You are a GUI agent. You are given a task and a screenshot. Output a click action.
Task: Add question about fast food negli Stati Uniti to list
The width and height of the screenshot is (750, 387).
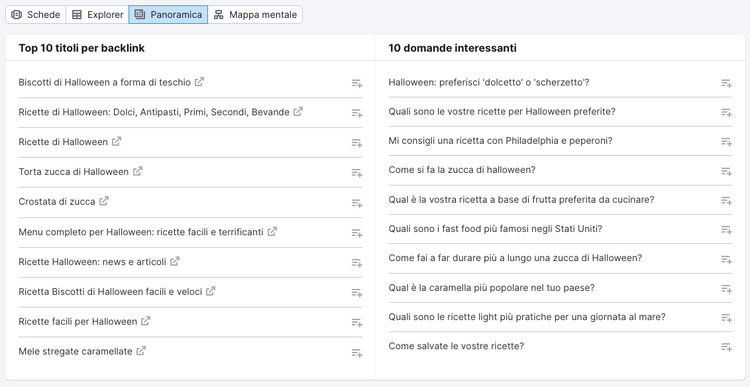tap(727, 230)
